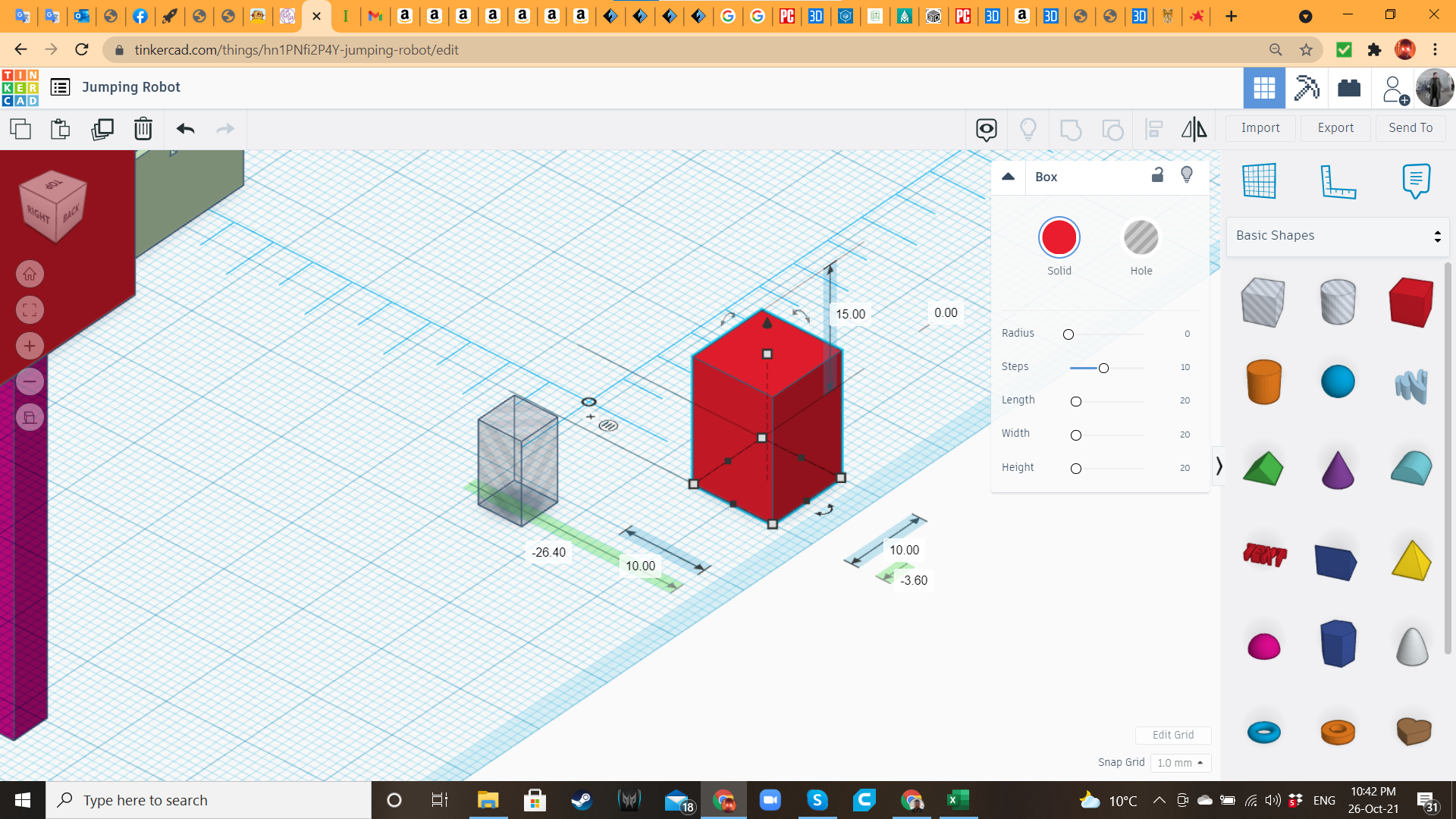The height and width of the screenshot is (819, 1456).
Task: Select the Ruler tool
Action: [x=1338, y=180]
